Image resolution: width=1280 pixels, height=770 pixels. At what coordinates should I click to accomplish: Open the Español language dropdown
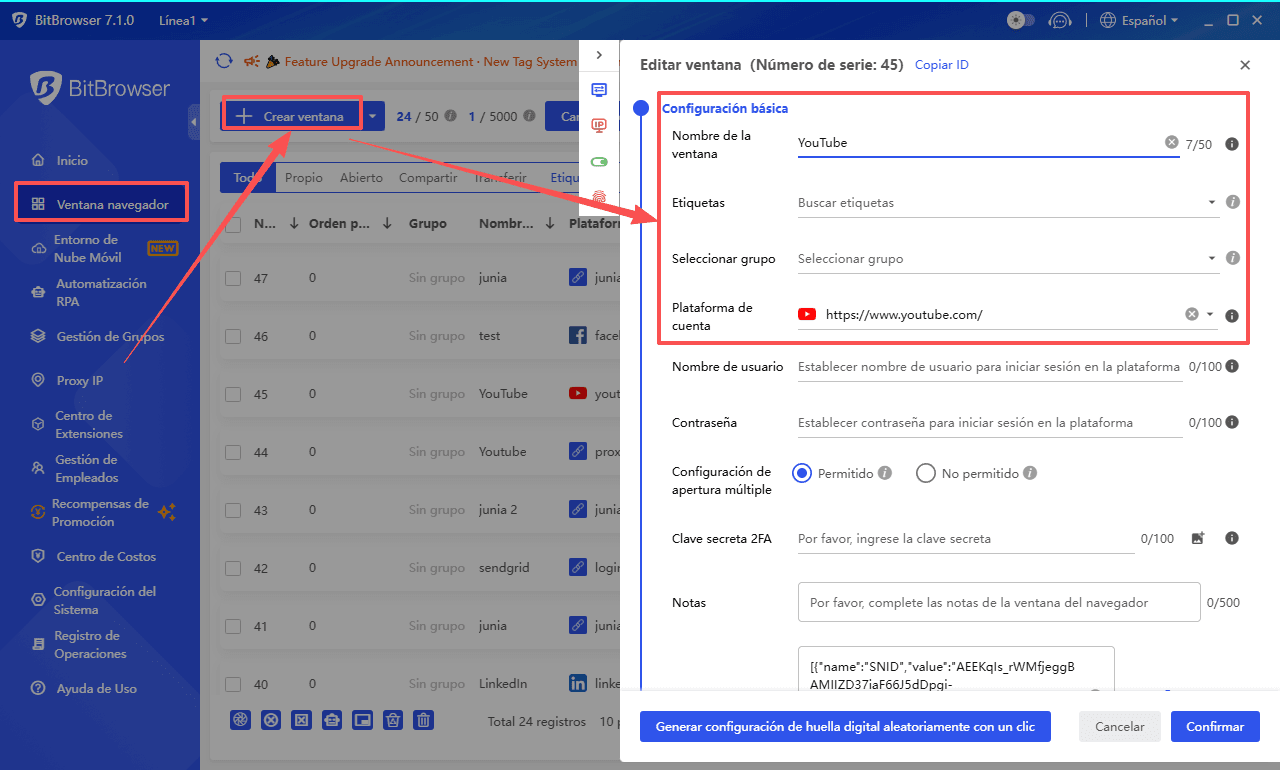point(1139,20)
